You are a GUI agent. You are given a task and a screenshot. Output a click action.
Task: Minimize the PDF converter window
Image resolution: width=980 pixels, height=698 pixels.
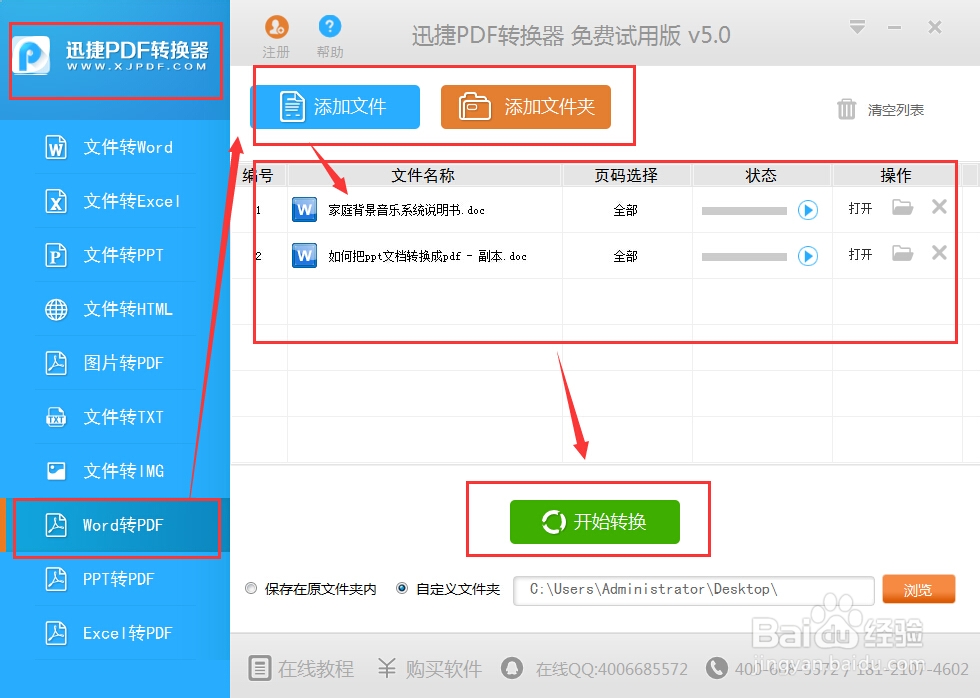point(894,27)
